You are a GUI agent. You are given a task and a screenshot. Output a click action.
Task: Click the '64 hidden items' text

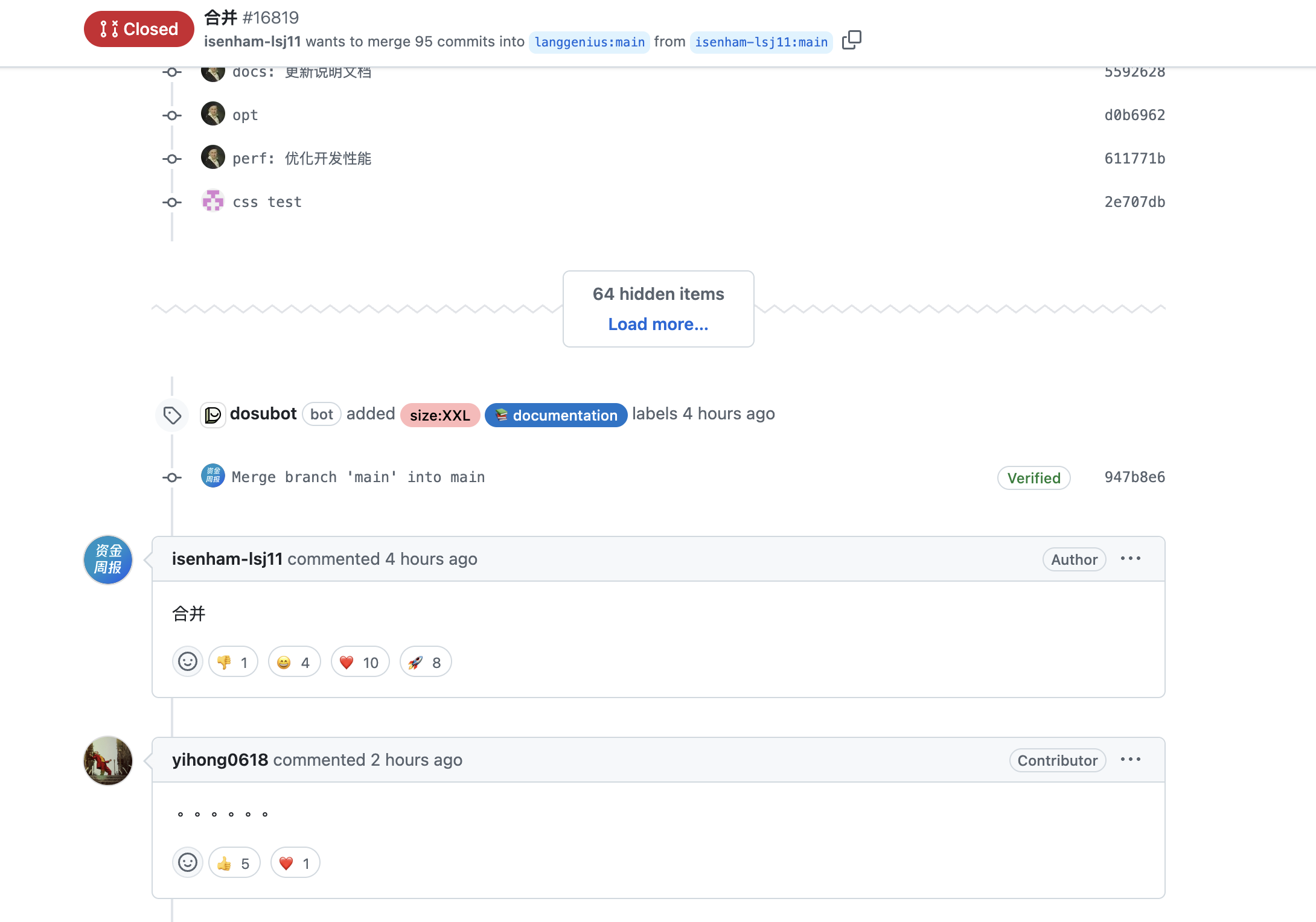(658, 294)
